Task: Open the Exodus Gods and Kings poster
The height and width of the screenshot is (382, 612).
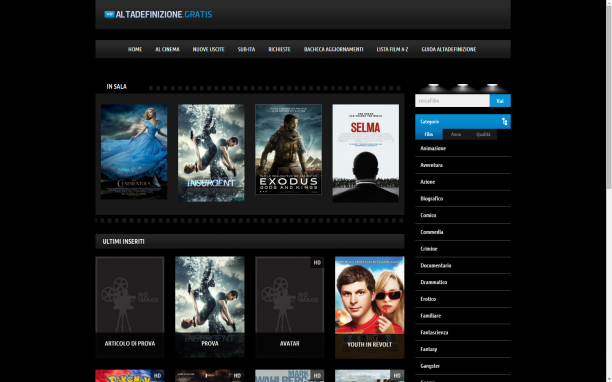Action: pyautogui.click(x=288, y=149)
